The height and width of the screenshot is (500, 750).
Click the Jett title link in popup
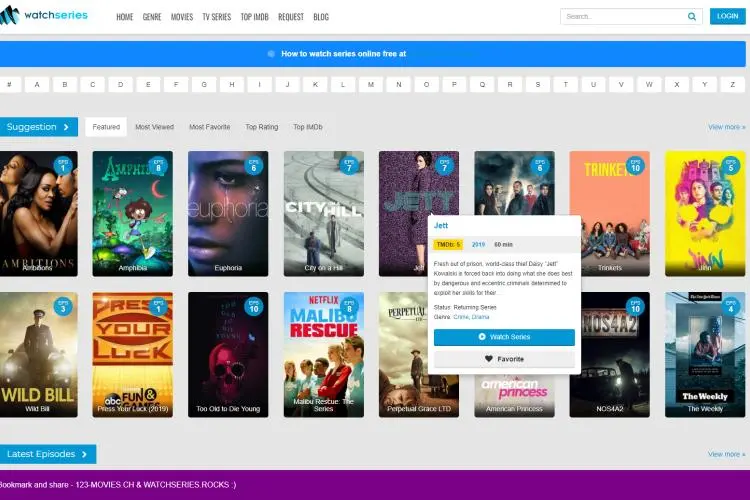pyautogui.click(x=441, y=225)
